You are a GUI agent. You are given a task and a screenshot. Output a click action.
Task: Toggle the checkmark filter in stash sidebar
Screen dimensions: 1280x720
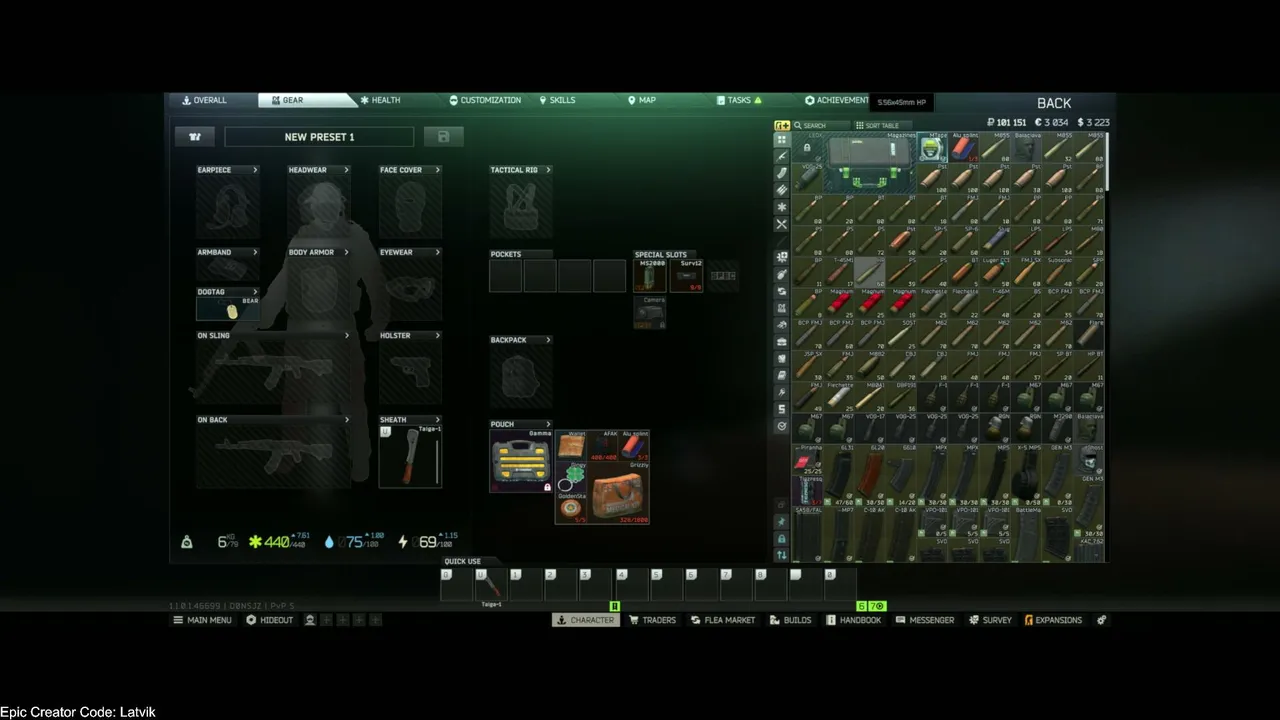782,426
